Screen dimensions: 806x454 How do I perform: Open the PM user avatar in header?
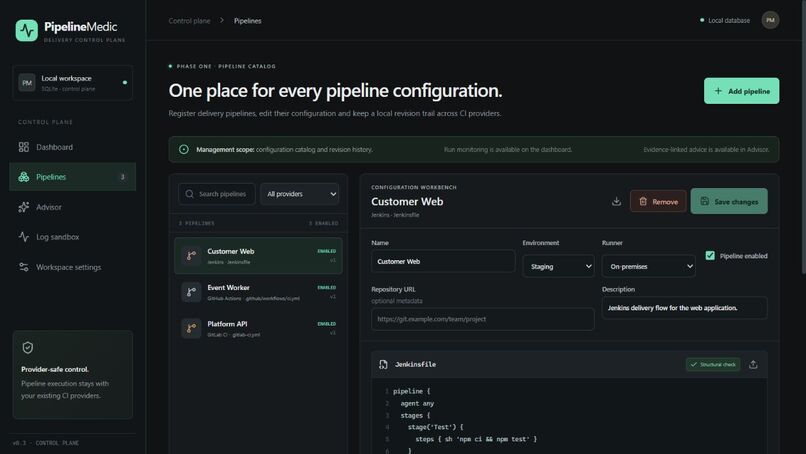[770, 20]
